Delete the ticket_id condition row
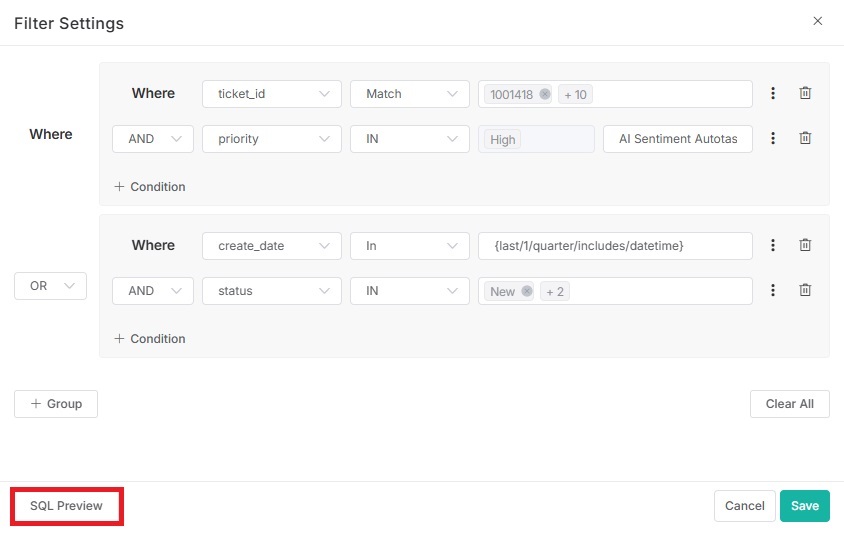The width and height of the screenshot is (844, 533). pyautogui.click(x=805, y=93)
